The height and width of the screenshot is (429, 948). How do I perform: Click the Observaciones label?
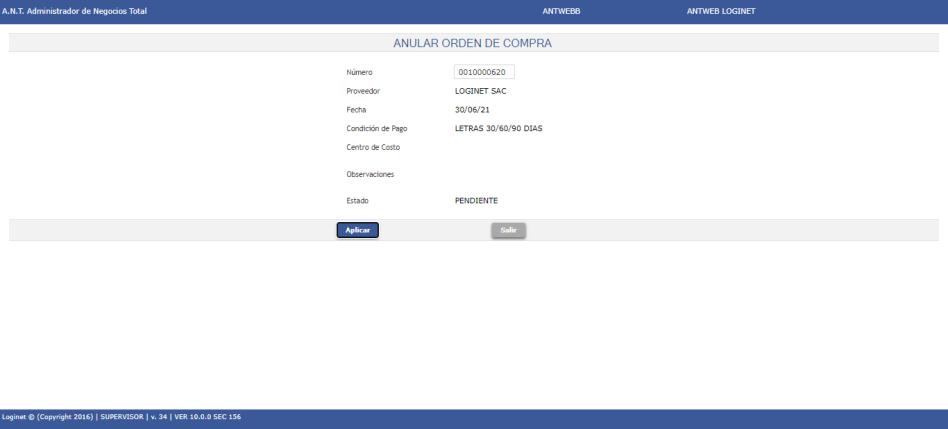370,174
